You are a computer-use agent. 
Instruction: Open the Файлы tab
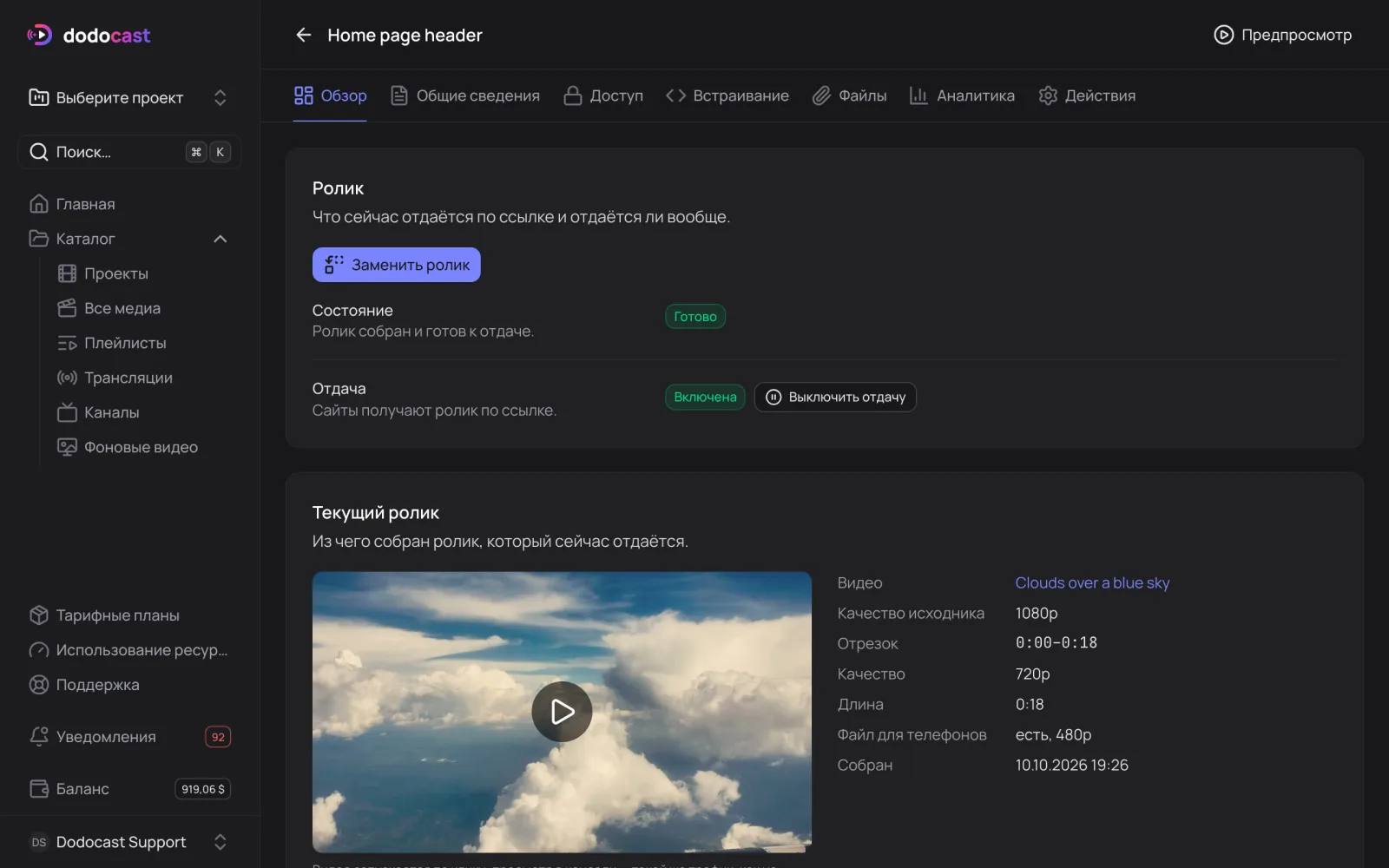(x=849, y=95)
